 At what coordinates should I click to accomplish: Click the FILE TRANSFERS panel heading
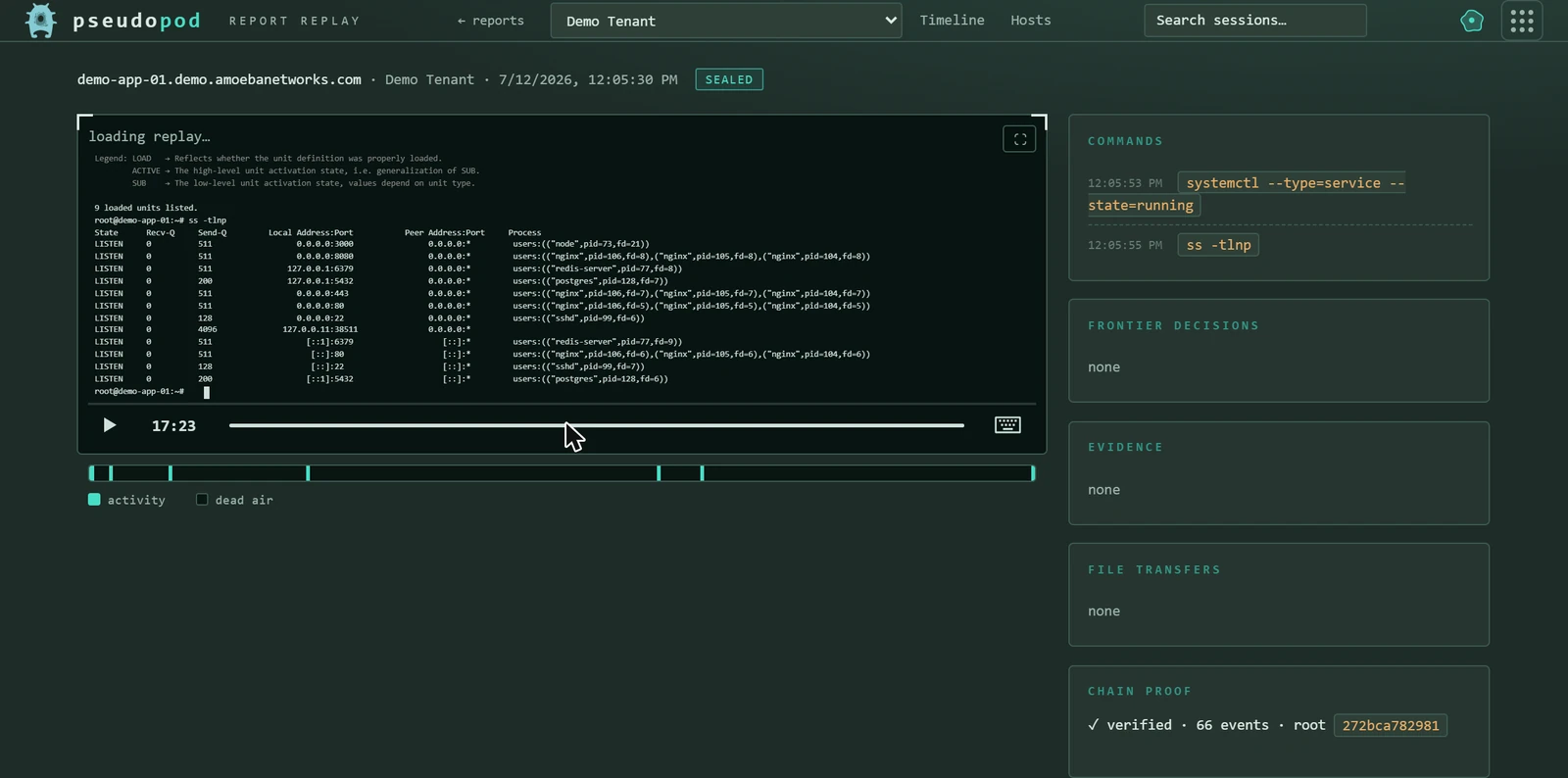tap(1154, 569)
